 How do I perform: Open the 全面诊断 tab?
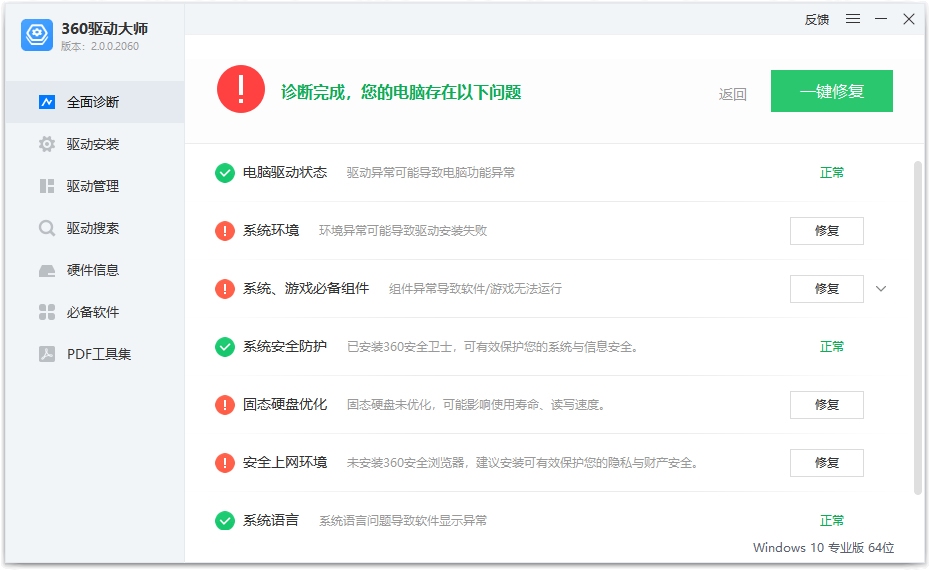[x=95, y=102]
